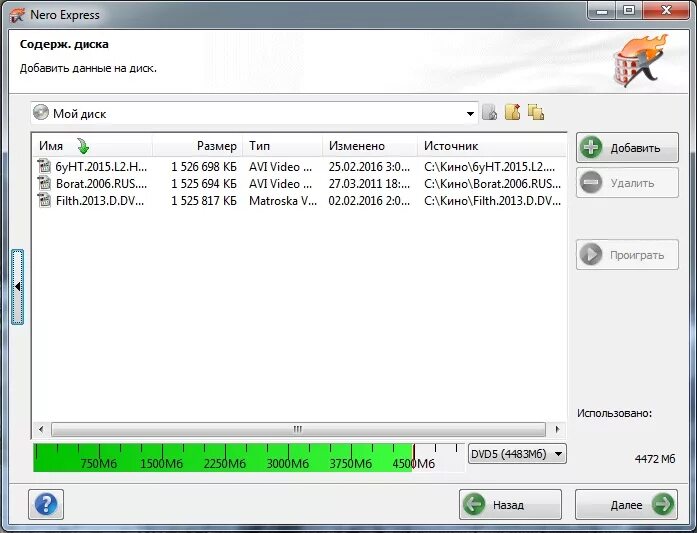697x533 pixels.
Task: Sort by the Имя column header
Action: pyautogui.click(x=92, y=146)
